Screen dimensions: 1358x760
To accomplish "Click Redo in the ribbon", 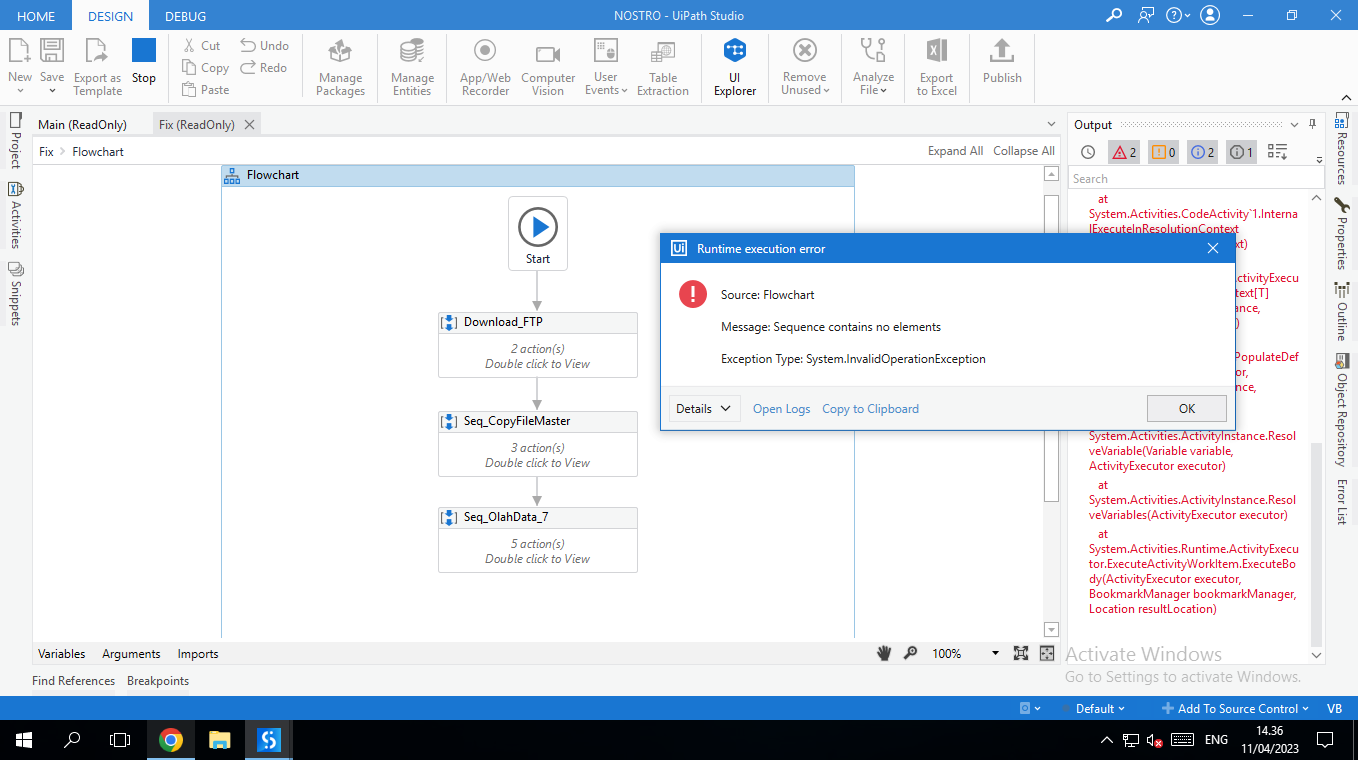I will [x=264, y=67].
